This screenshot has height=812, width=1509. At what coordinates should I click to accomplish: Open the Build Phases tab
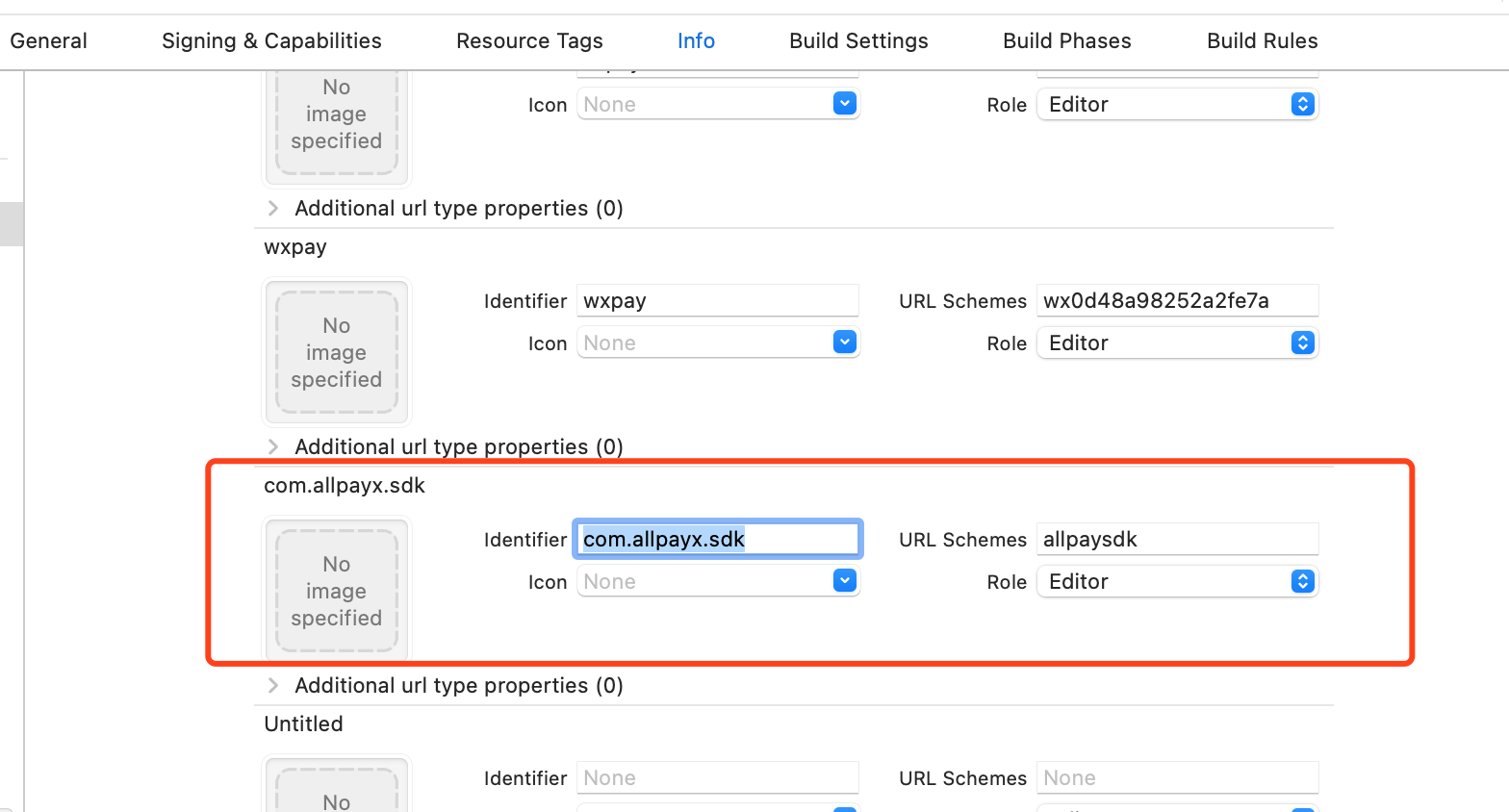coord(1066,41)
